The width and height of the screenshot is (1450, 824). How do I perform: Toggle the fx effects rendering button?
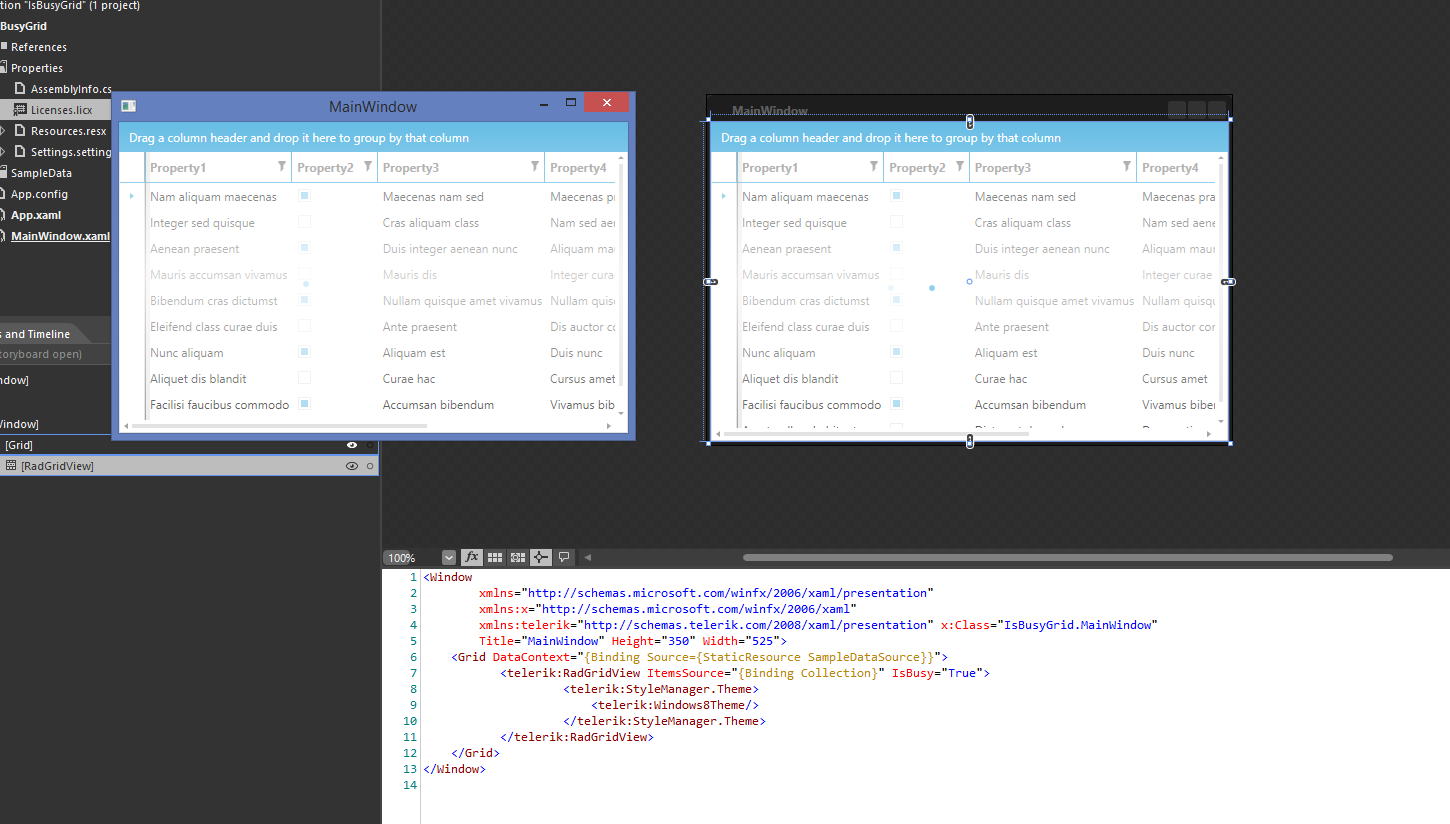(471, 557)
